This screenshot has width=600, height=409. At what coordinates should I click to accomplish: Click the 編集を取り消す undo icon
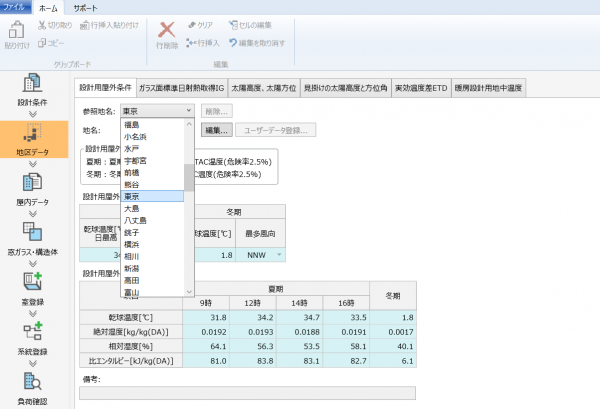[x=233, y=43]
